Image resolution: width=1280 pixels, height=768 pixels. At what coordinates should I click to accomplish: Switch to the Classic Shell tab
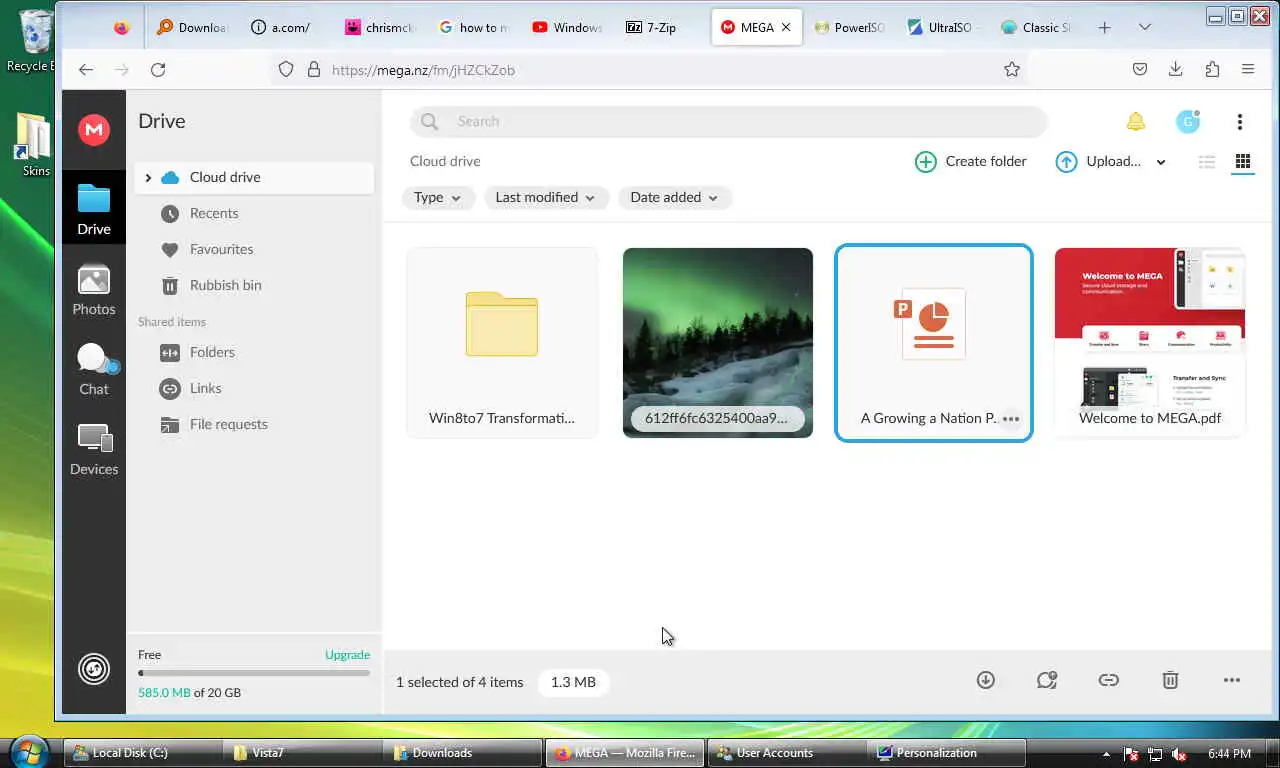(x=1038, y=27)
